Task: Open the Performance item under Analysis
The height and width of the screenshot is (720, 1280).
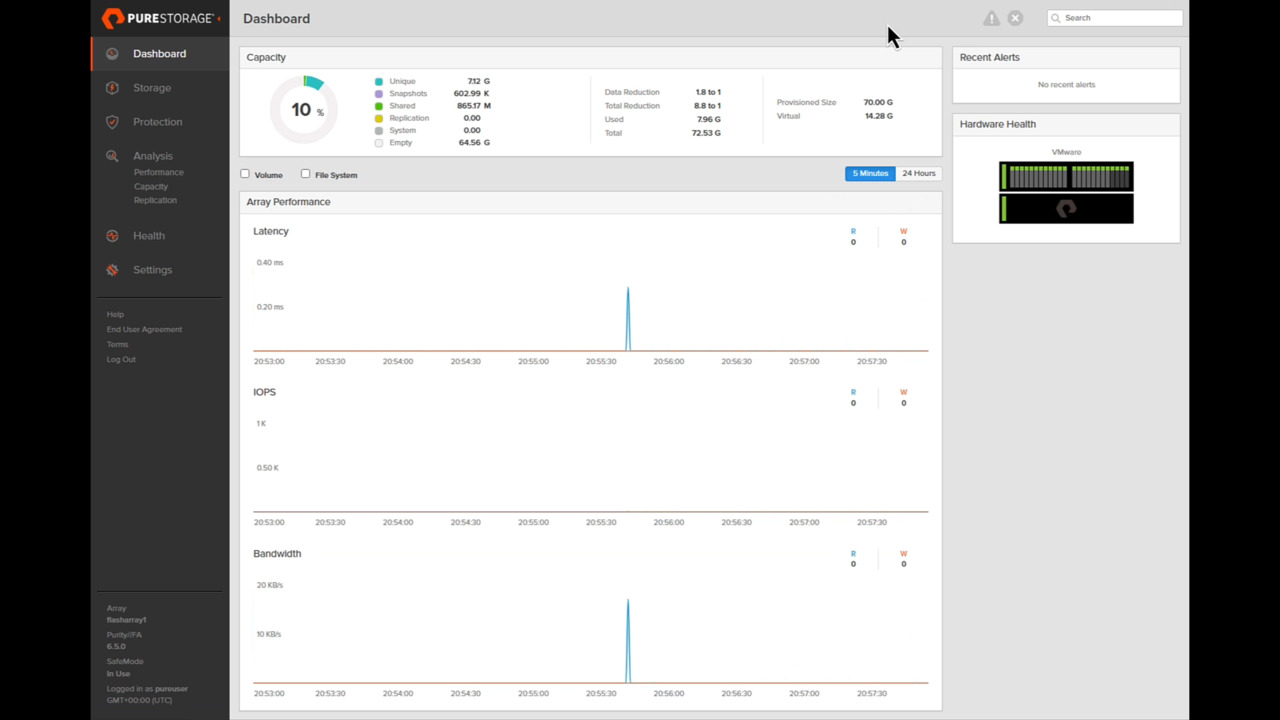Action: point(158,171)
